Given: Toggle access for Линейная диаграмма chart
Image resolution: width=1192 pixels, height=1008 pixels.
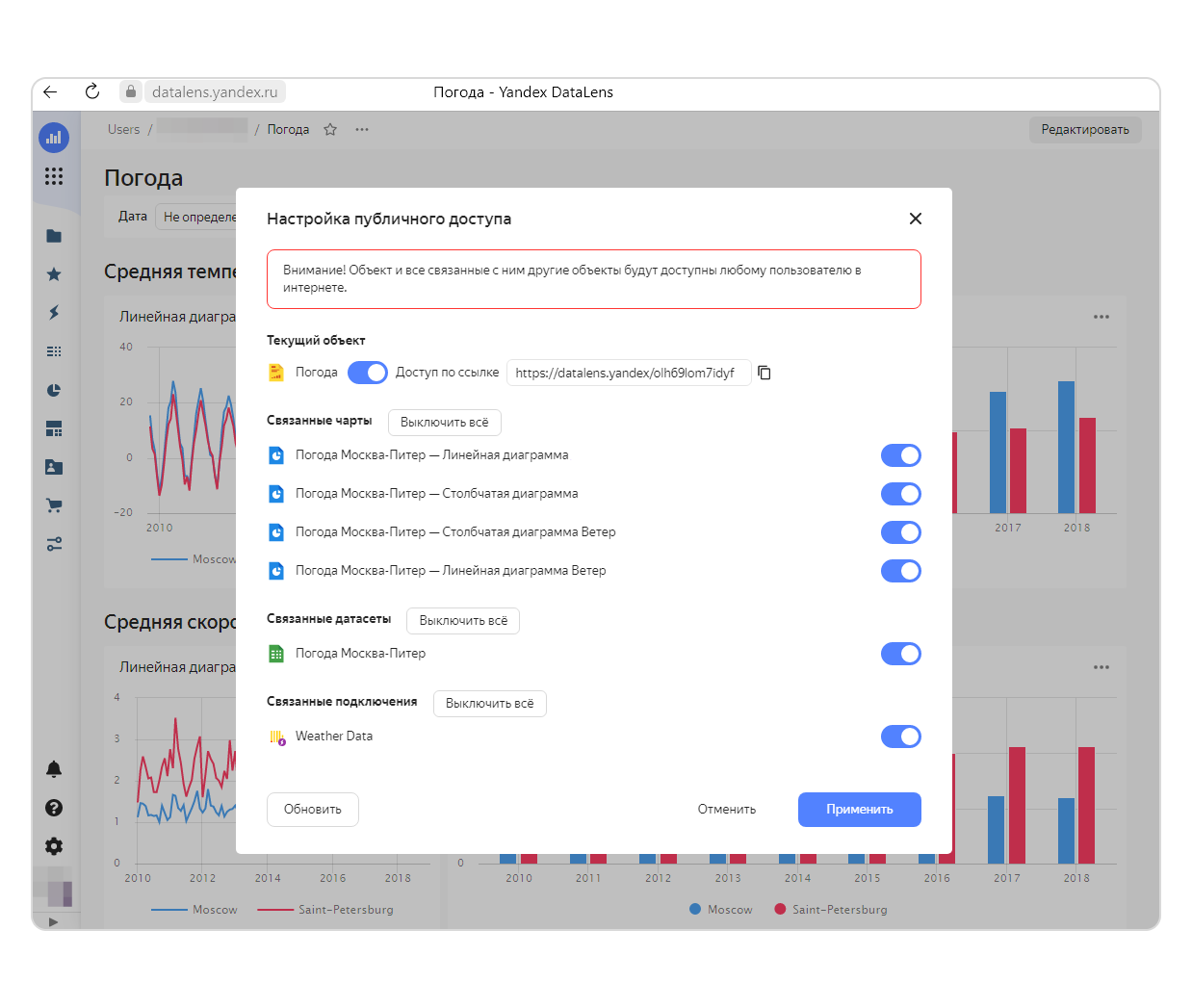Looking at the screenshot, I should (901, 455).
